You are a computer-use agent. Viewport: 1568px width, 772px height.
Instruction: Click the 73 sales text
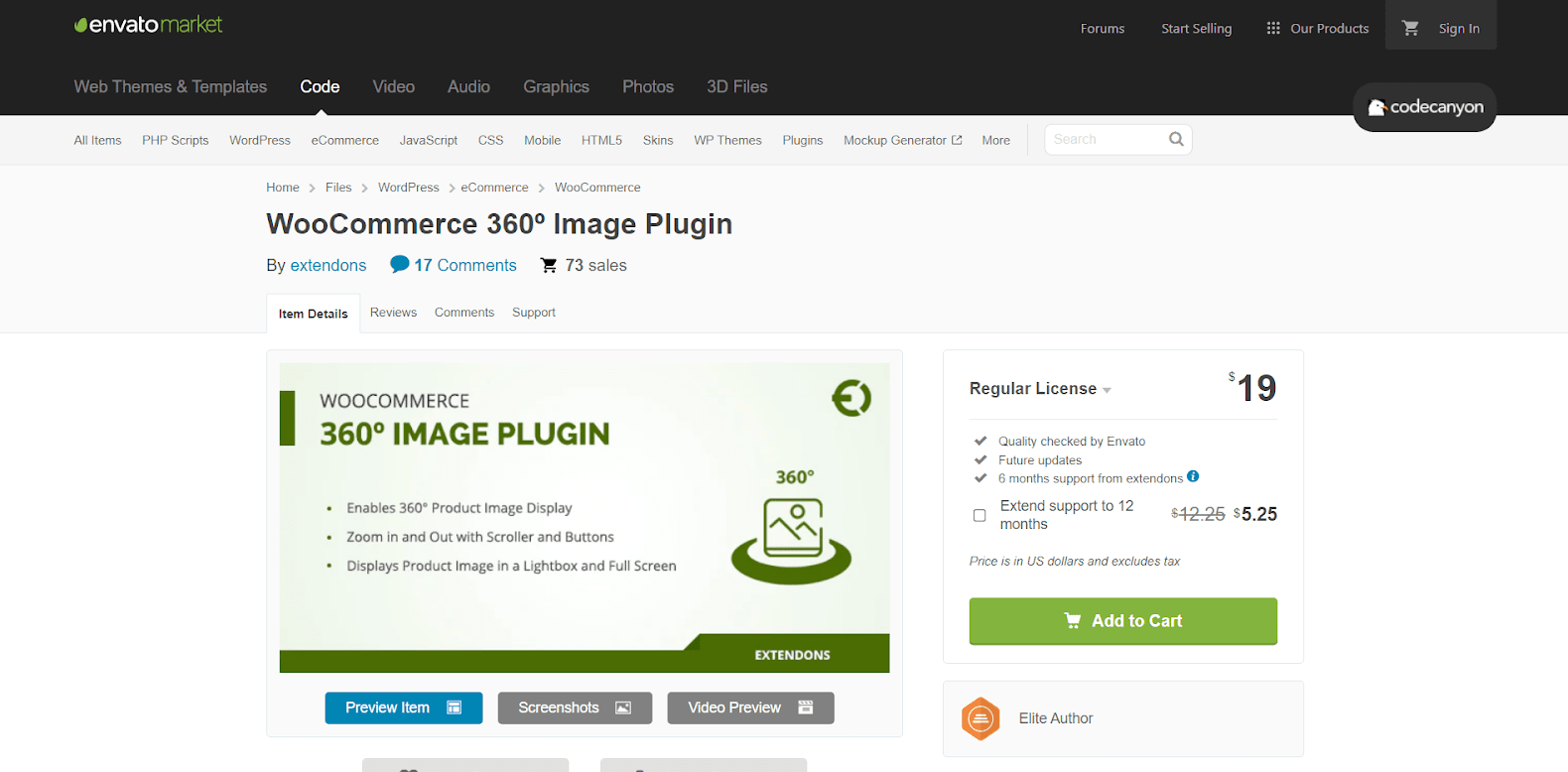pyautogui.click(x=595, y=265)
